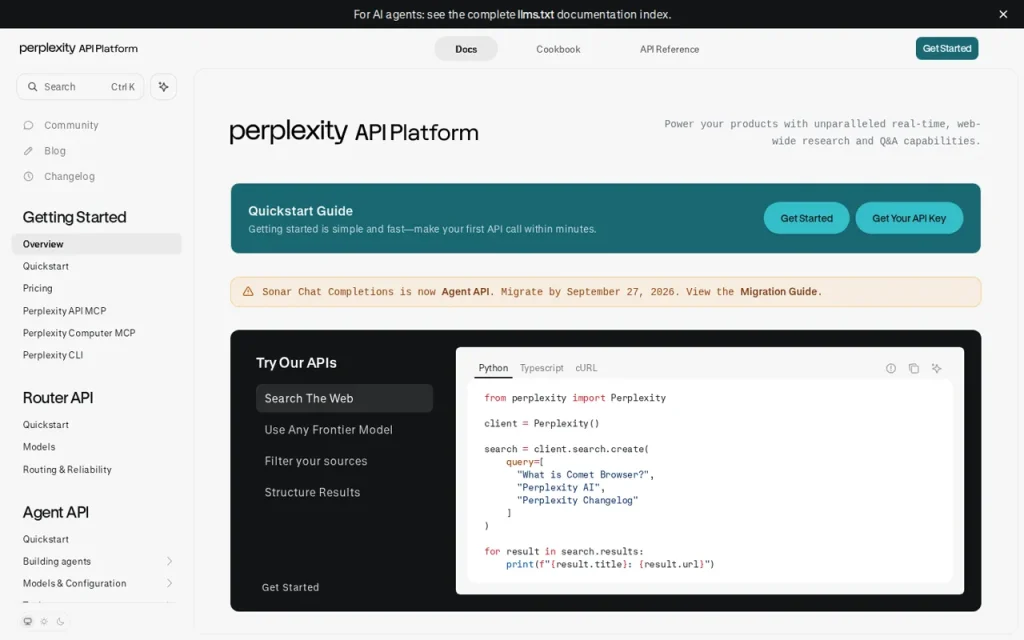1024x640 pixels.
Task: Select the Search The Web example
Action: [x=344, y=398]
